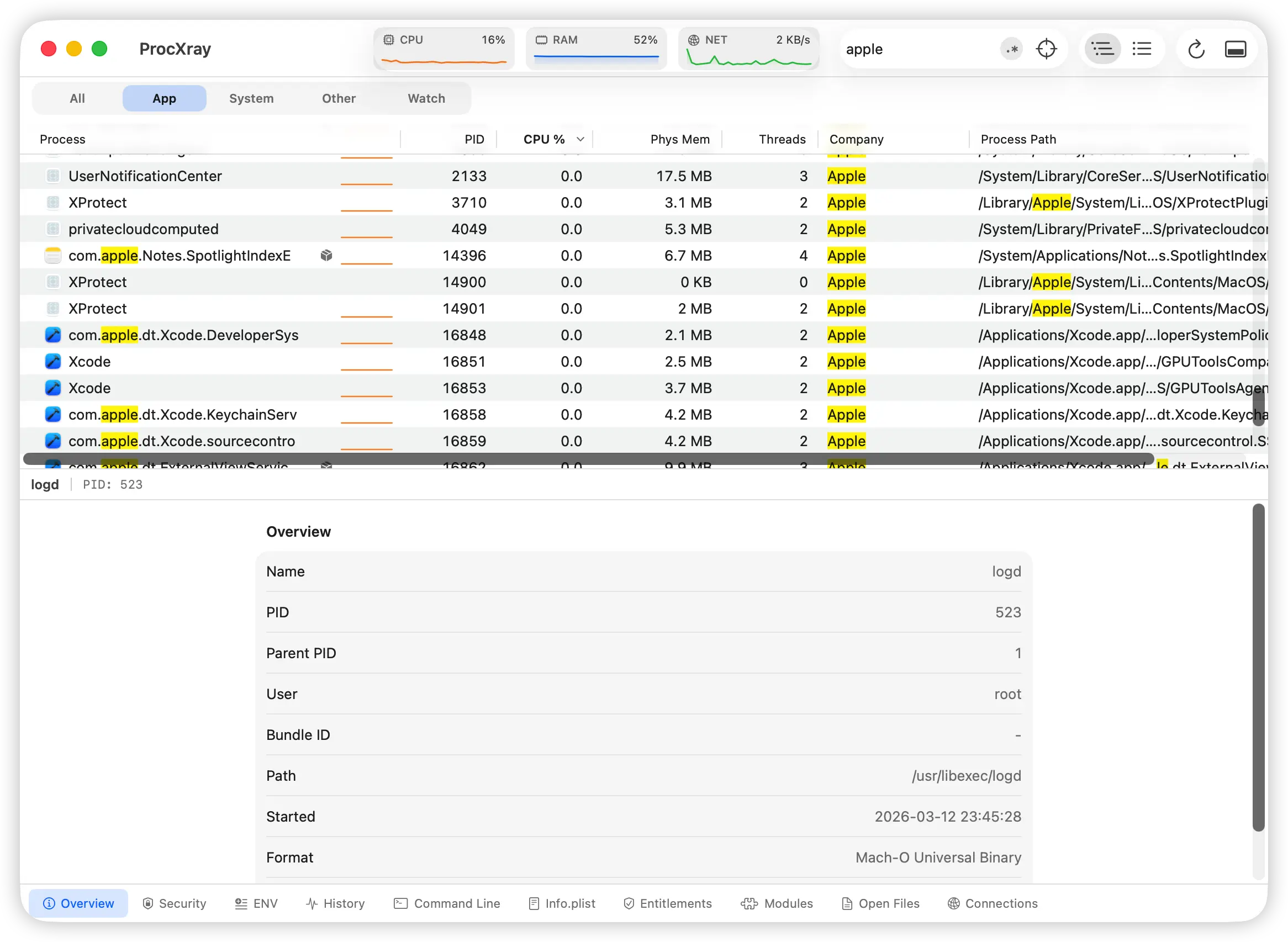Open the Command Line tab
The height and width of the screenshot is (942, 1288).
point(447,903)
